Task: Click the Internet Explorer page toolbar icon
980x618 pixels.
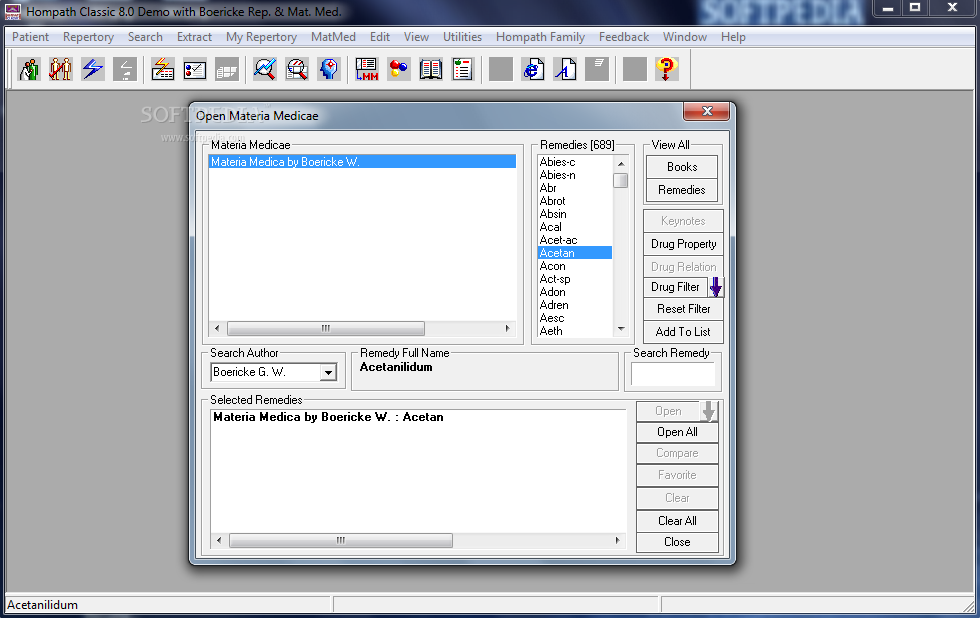Action: [x=533, y=69]
